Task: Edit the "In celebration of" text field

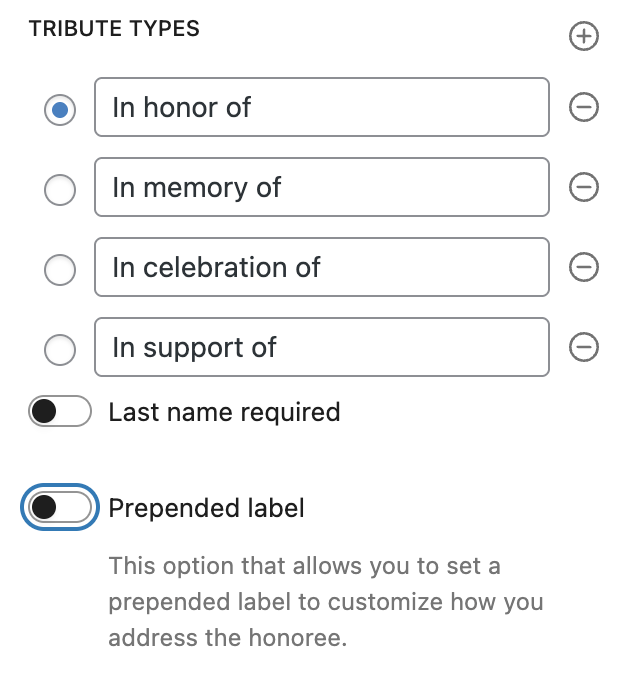Action: 321,267
